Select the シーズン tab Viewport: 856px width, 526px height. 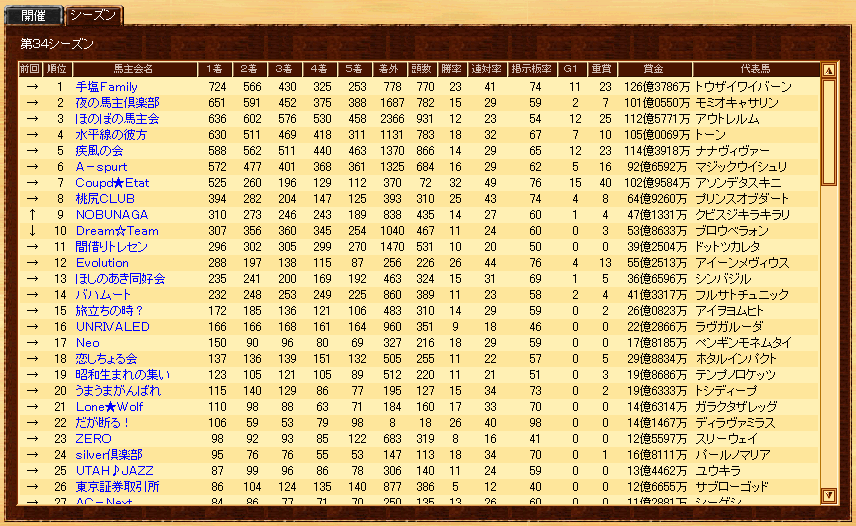[94, 15]
